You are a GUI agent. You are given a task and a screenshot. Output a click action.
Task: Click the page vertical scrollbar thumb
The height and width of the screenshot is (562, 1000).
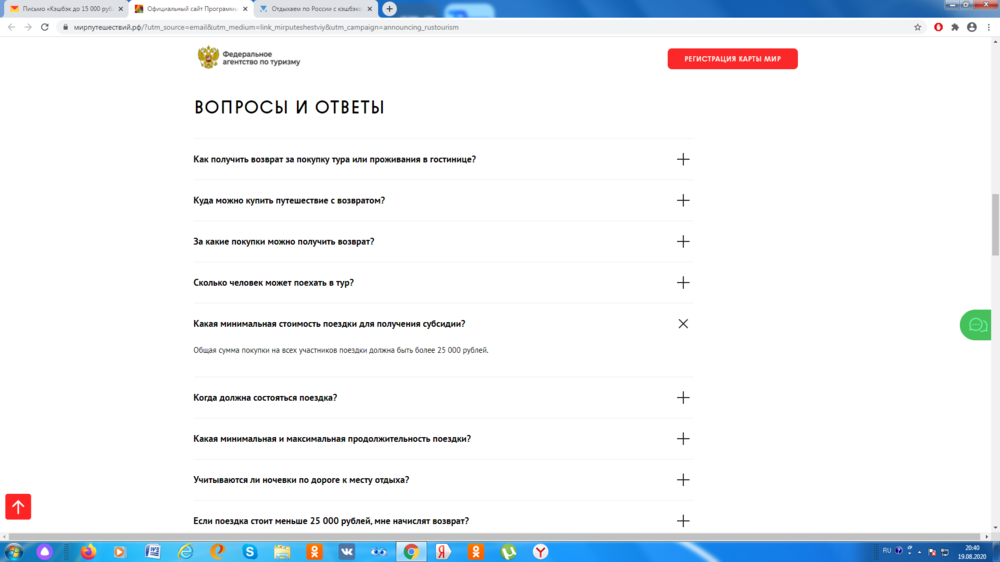995,225
